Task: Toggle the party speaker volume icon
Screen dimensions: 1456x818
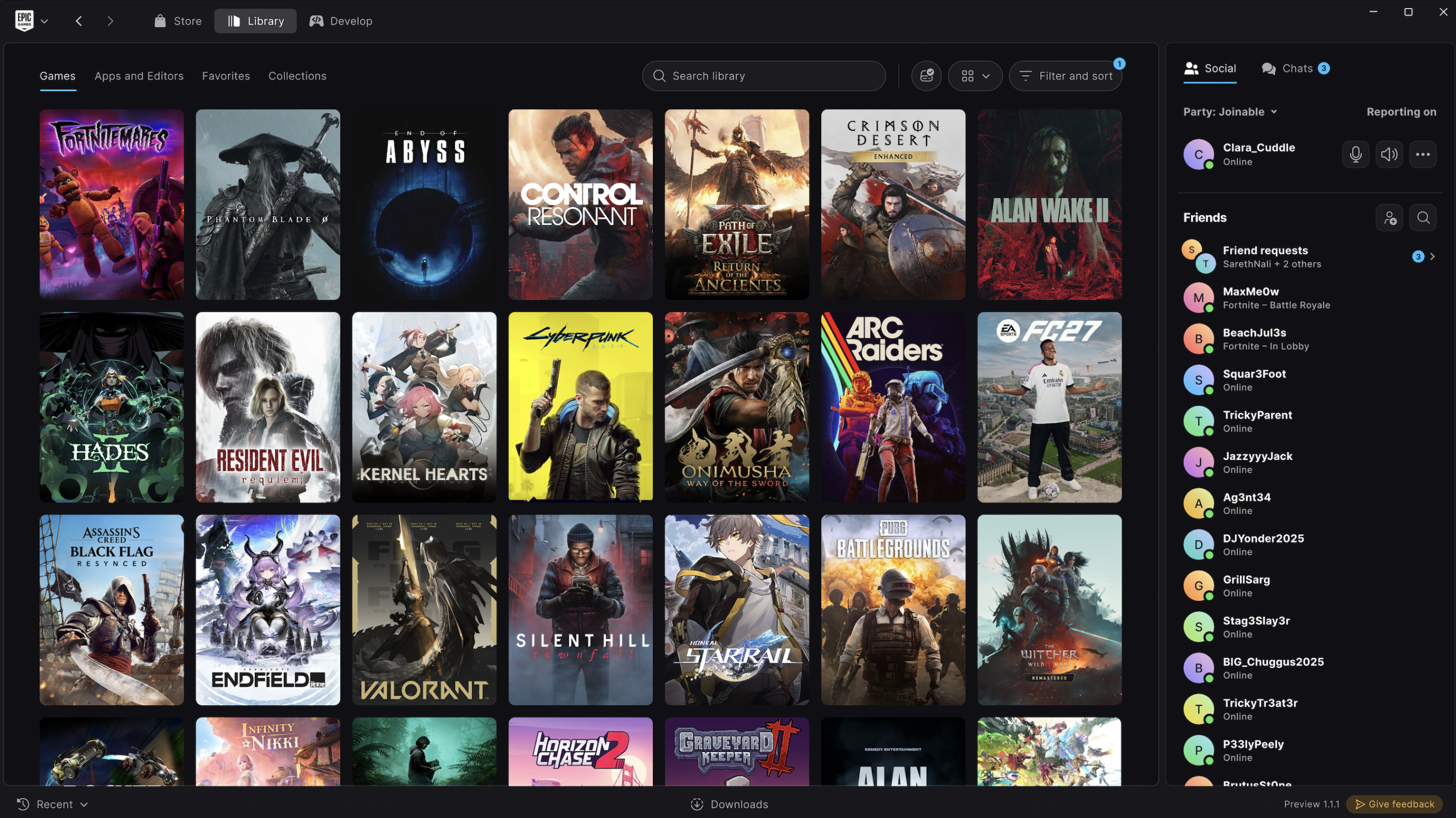Action: (1389, 154)
